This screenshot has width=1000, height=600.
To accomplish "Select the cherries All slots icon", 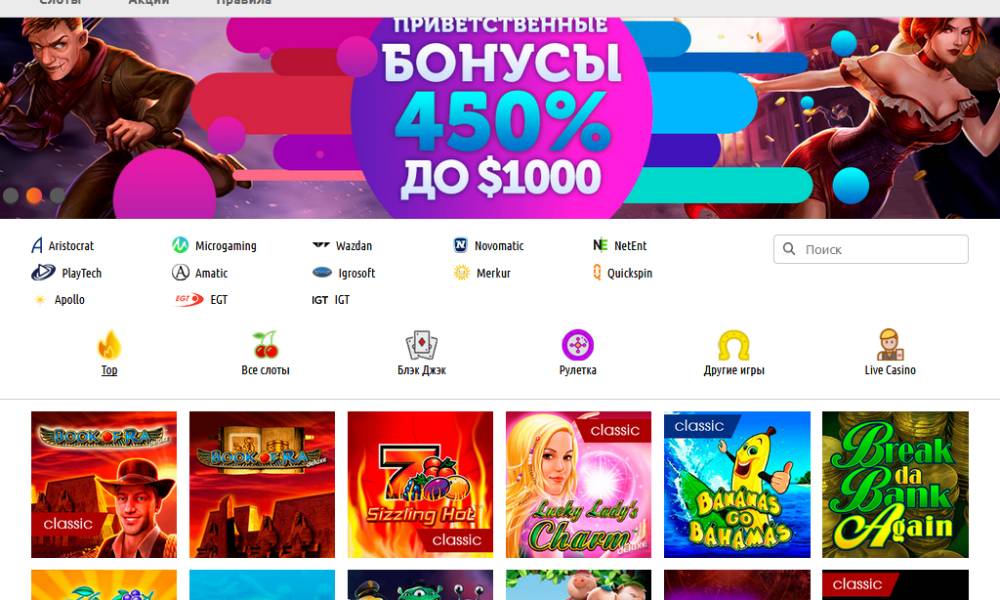I will click(265, 345).
